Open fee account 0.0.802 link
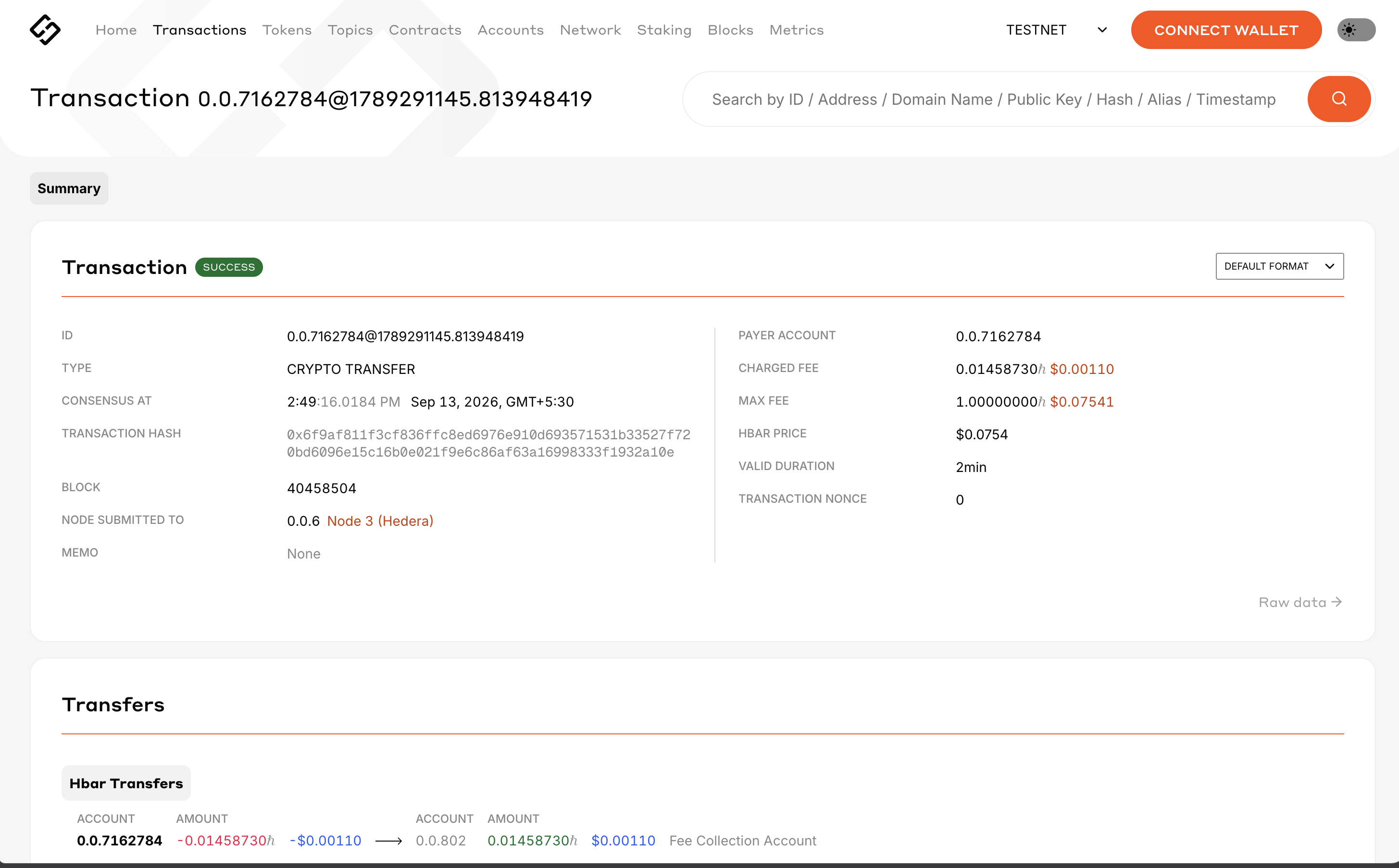Viewport: 1399px width, 868px height. (440, 841)
